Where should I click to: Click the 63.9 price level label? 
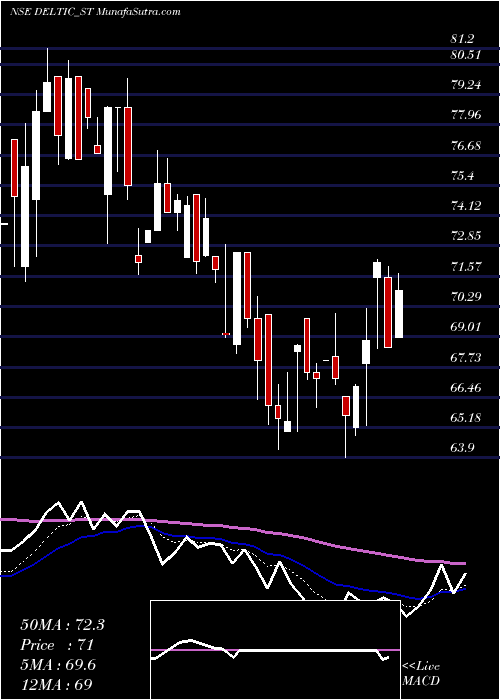point(463,448)
